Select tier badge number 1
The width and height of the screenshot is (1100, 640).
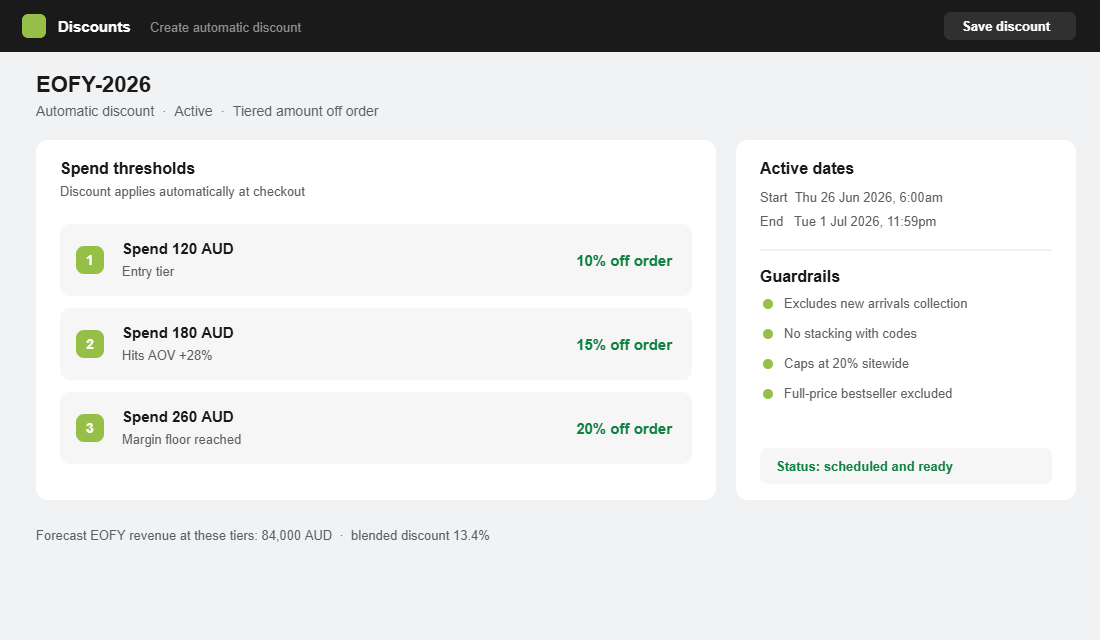pos(90,260)
